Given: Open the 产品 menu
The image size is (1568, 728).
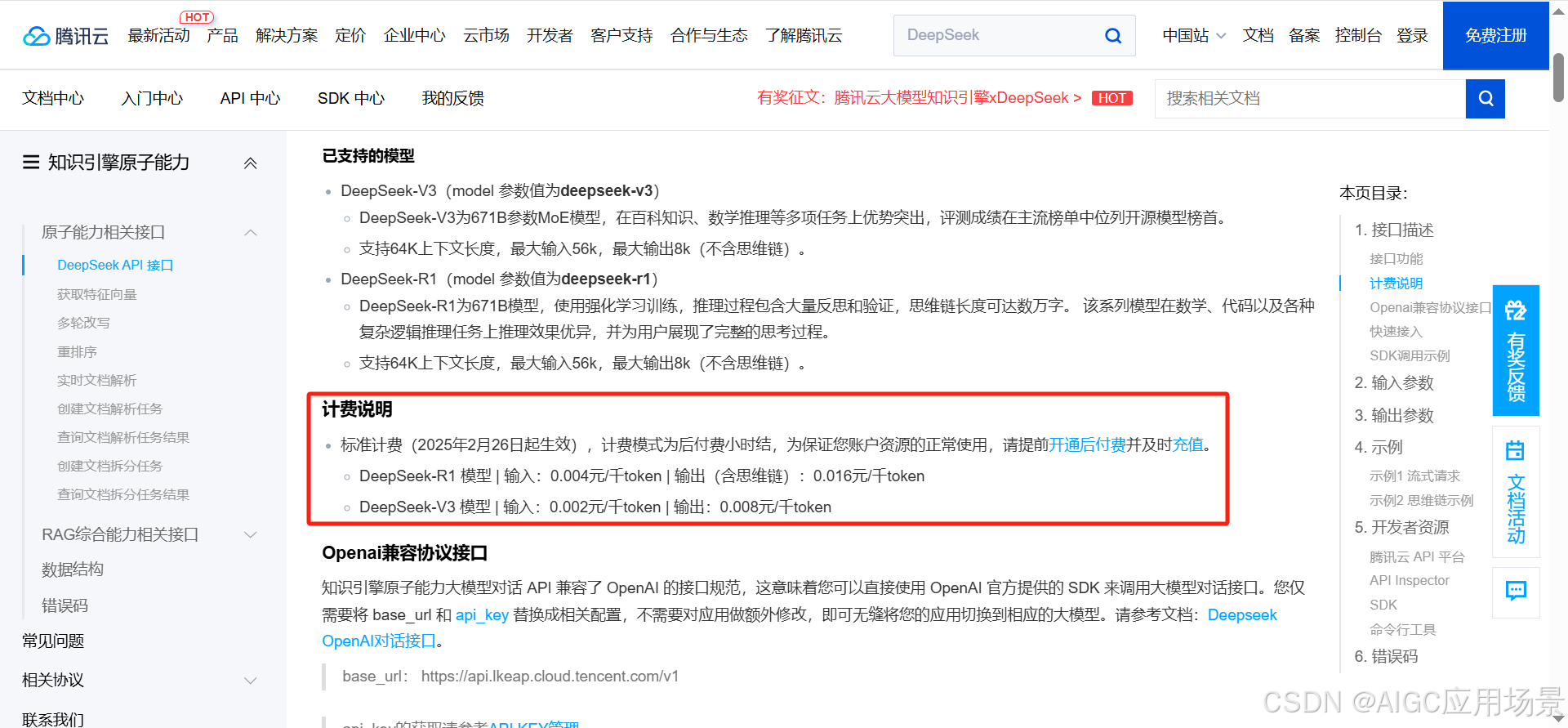Looking at the screenshot, I should (x=222, y=36).
